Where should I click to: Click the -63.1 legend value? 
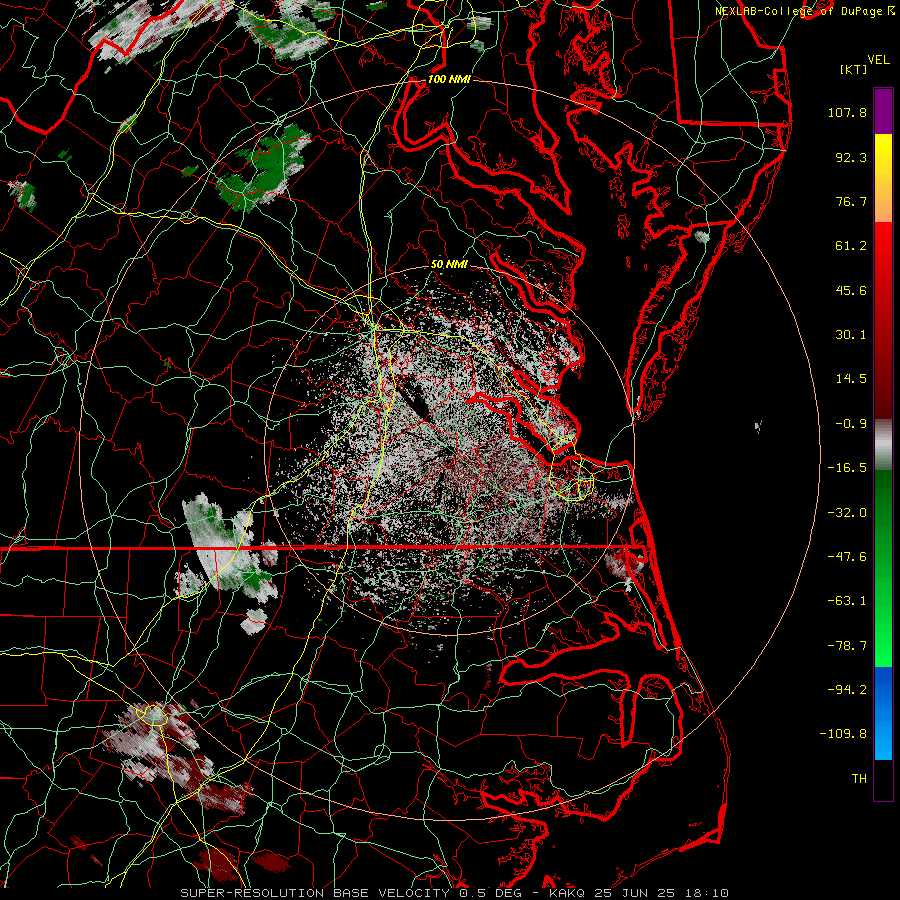[847, 601]
